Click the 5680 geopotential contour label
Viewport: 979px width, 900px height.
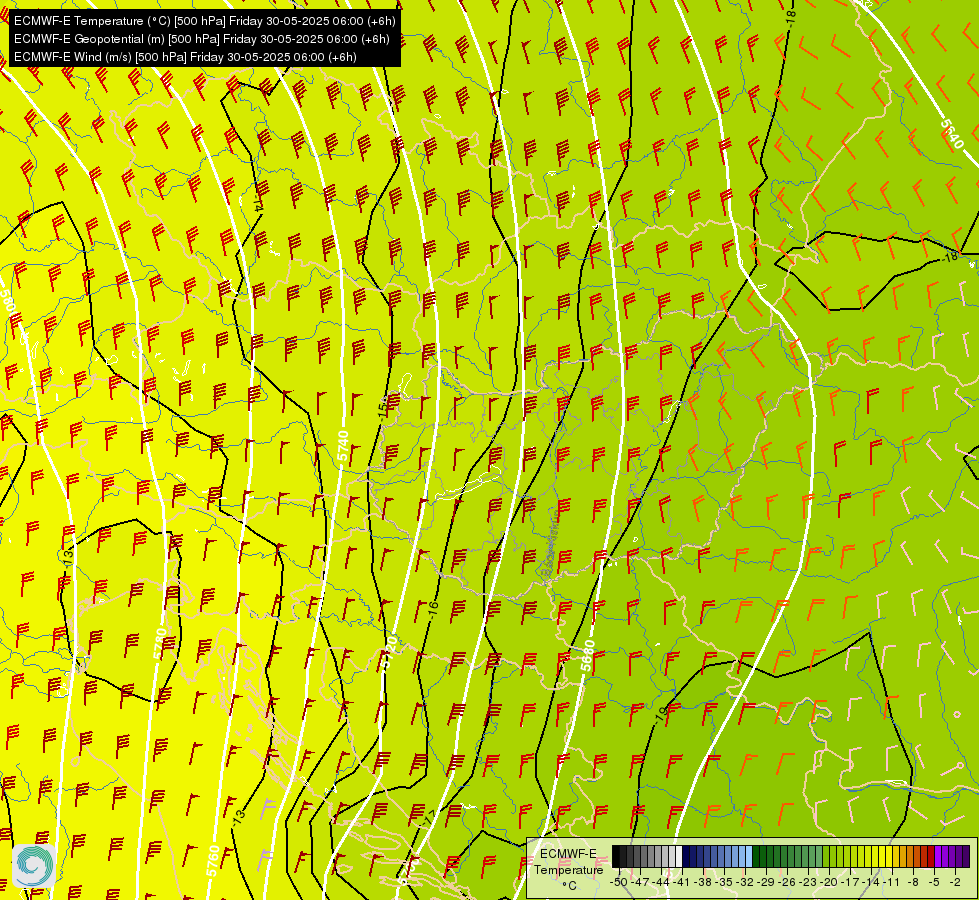point(588,656)
